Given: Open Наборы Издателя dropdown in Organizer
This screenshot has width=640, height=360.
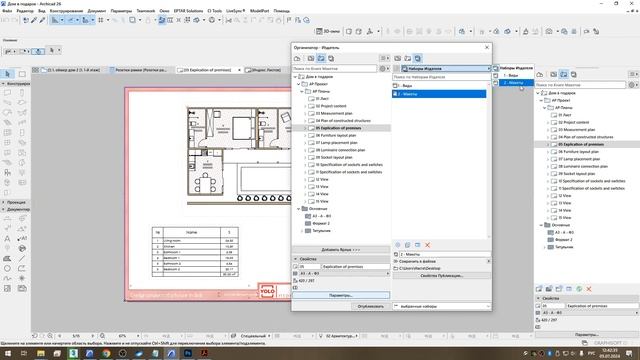Looking at the screenshot, I should click(445, 69).
